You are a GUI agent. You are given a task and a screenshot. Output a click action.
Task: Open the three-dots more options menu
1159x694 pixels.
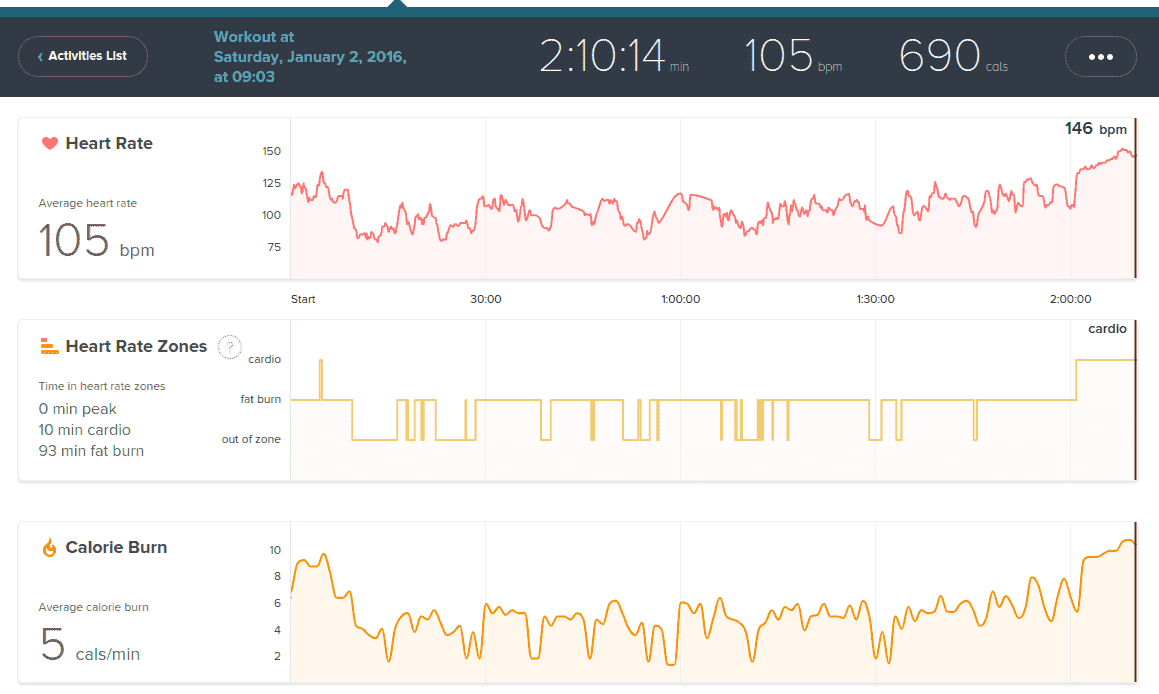point(1100,57)
